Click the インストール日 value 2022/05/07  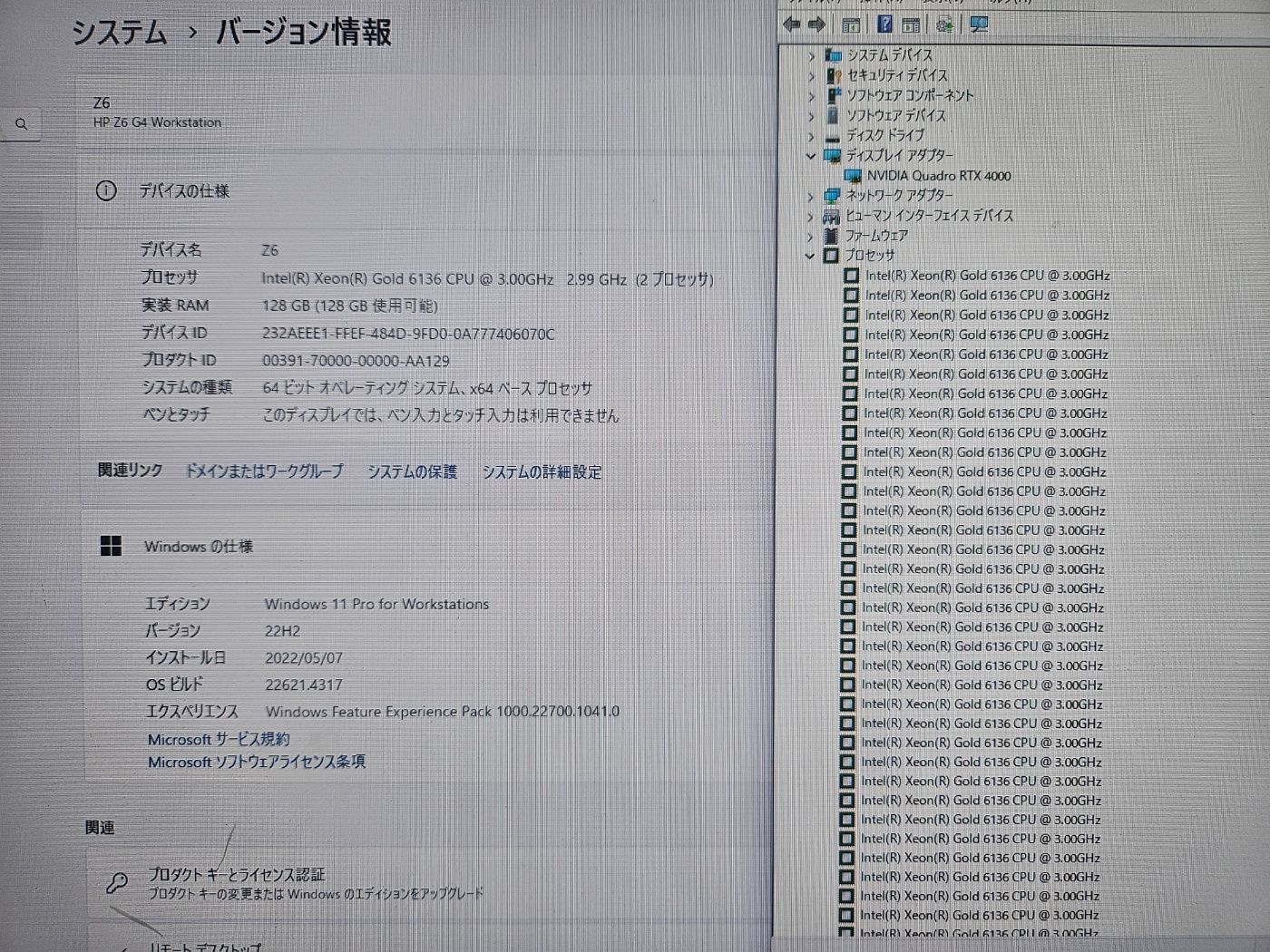pyautogui.click(x=304, y=658)
